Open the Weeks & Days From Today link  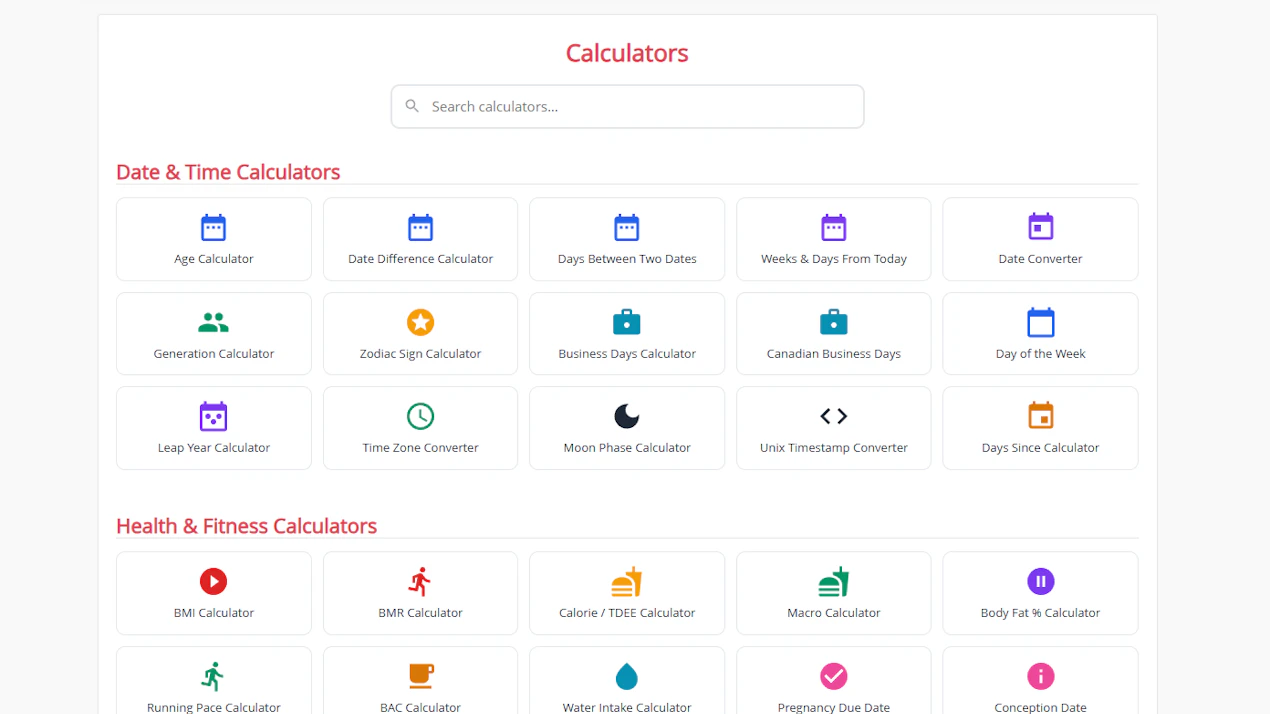pyautogui.click(x=834, y=239)
